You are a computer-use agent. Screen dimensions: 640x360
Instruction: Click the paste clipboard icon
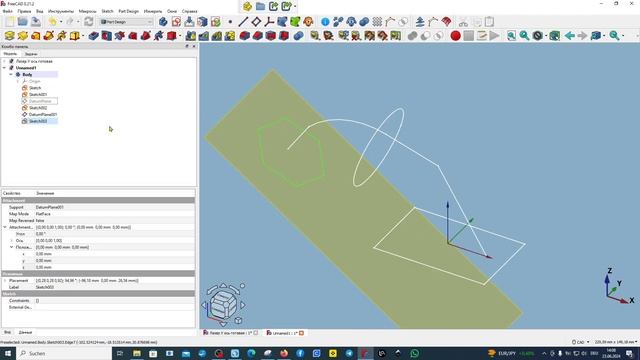(489, 22)
